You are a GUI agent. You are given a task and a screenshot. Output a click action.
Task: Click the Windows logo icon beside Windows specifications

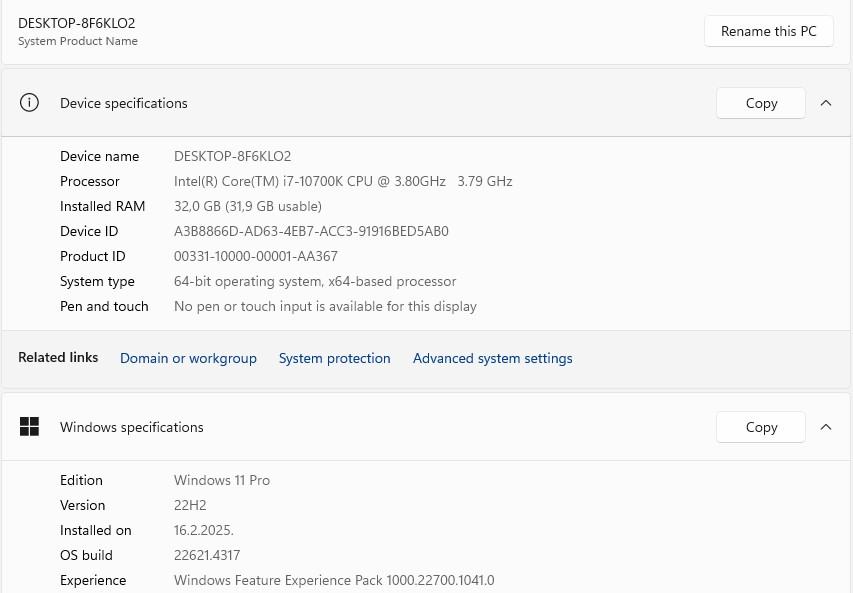[30, 427]
